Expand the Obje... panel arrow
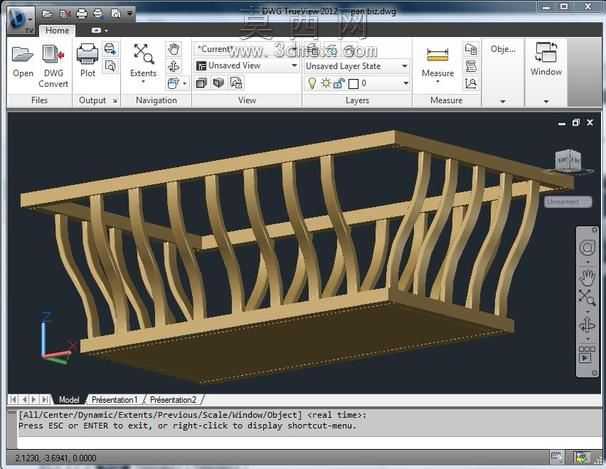This screenshot has height=469, width=606. click(503, 101)
